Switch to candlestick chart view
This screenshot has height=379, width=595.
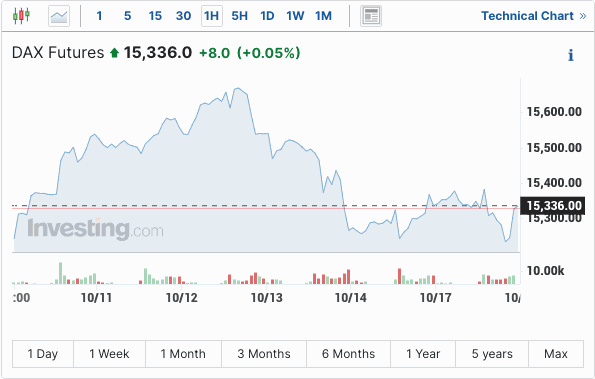pos(21,16)
